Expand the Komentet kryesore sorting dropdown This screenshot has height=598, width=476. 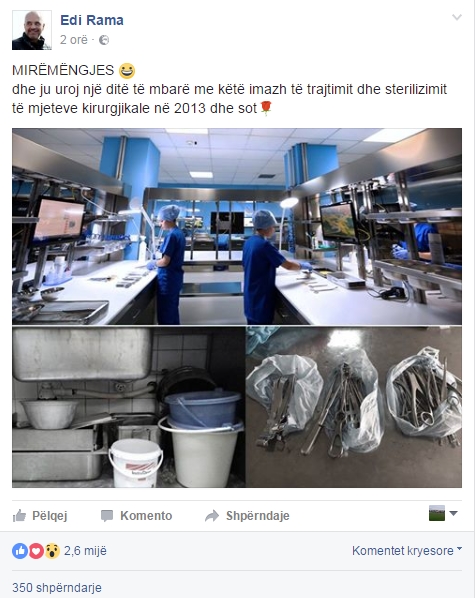(407, 551)
